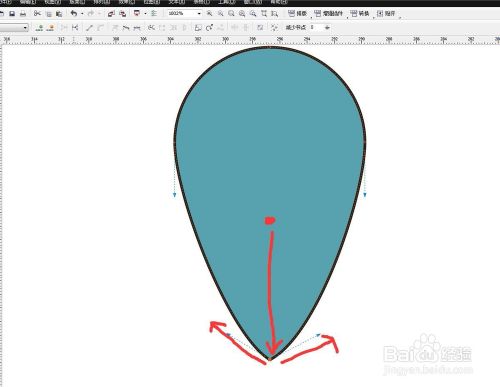The height and width of the screenshot is (387, 500).
Task: Click the Save floppy disk icon
Action: click(12, 14)
